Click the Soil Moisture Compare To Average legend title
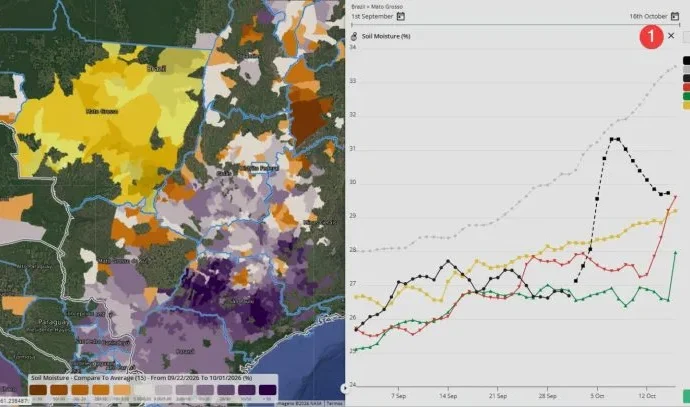Image resolution: width=690 pixels, height=407 pixels. [x=141, y=378]
